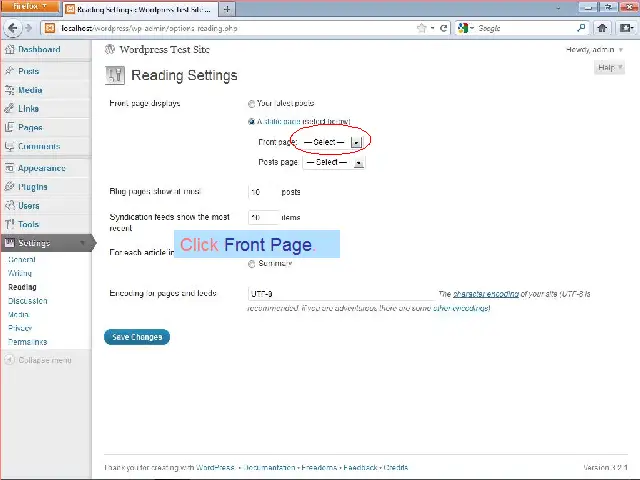The image size is (640, 480).
Task: Follow the 'character encoding' link
Action: pos(486,293)
